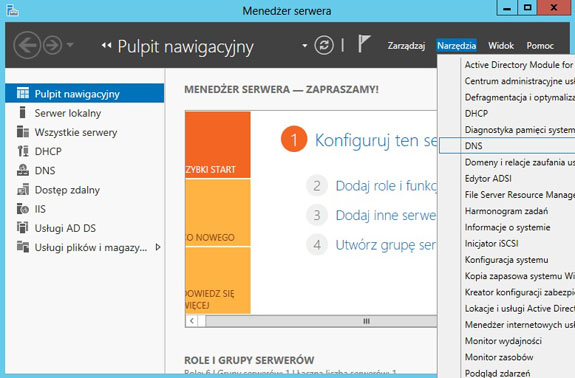The image size is (575, 378).
Task: Open Monitor wydajności from the menu
Action: click(506, 341)
